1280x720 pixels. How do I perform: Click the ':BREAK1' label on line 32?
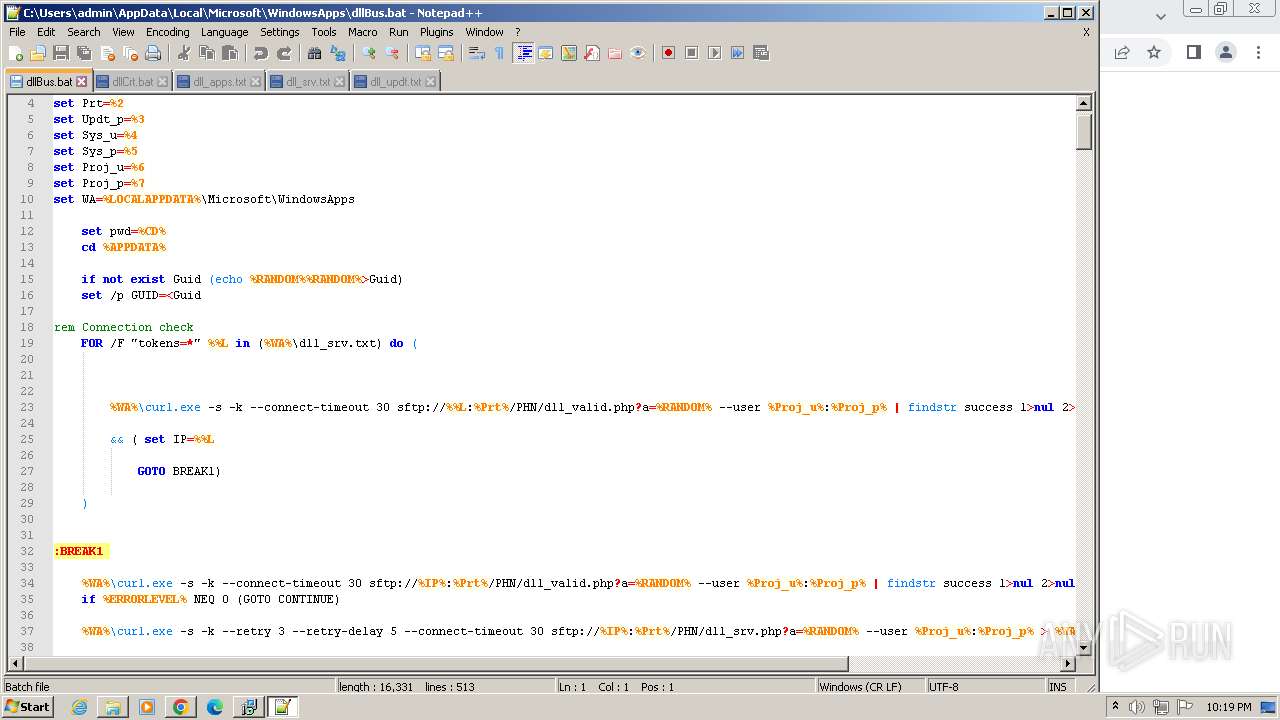click(80, 551)
